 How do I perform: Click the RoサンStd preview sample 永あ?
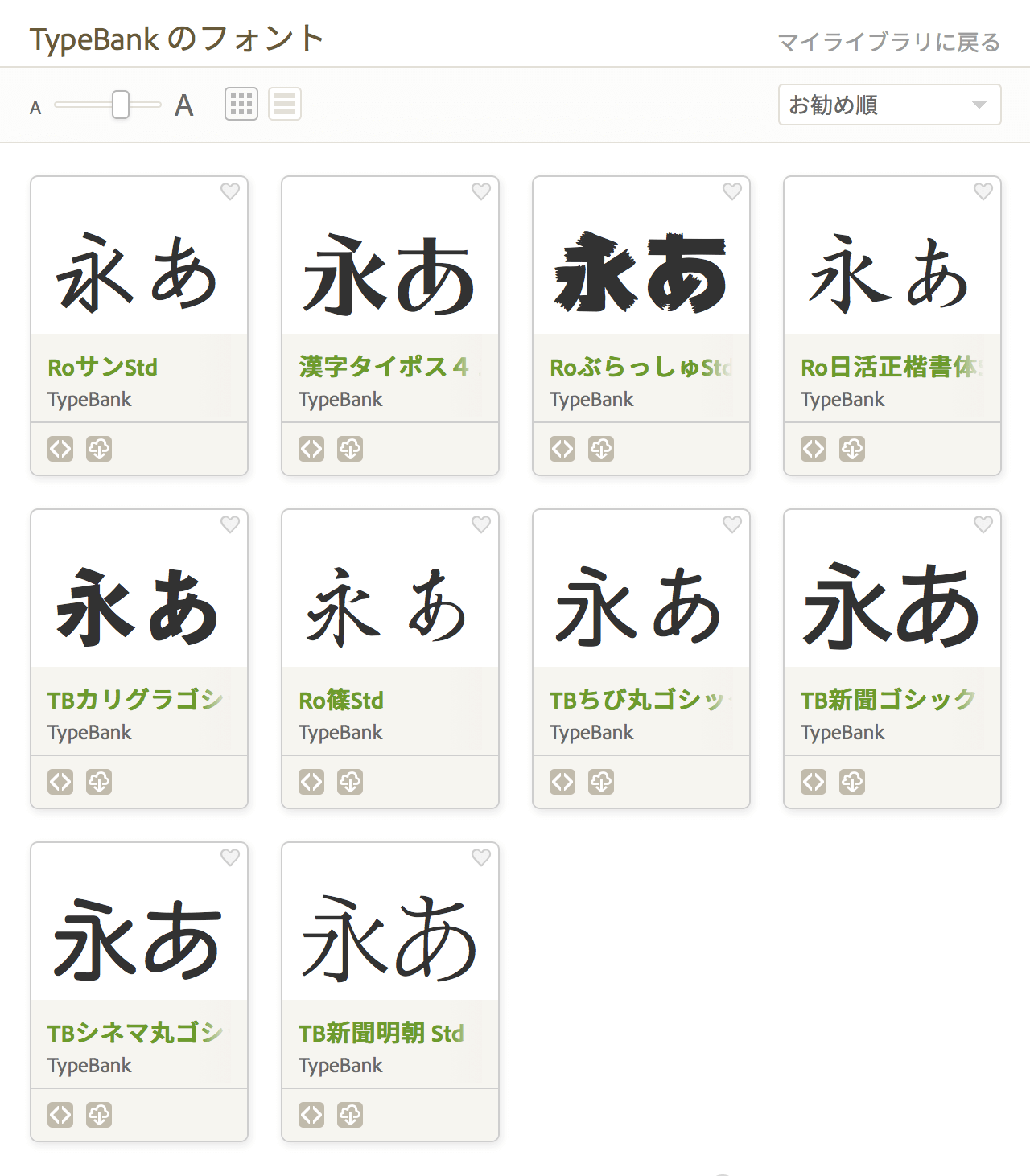(x=138, y=274)
